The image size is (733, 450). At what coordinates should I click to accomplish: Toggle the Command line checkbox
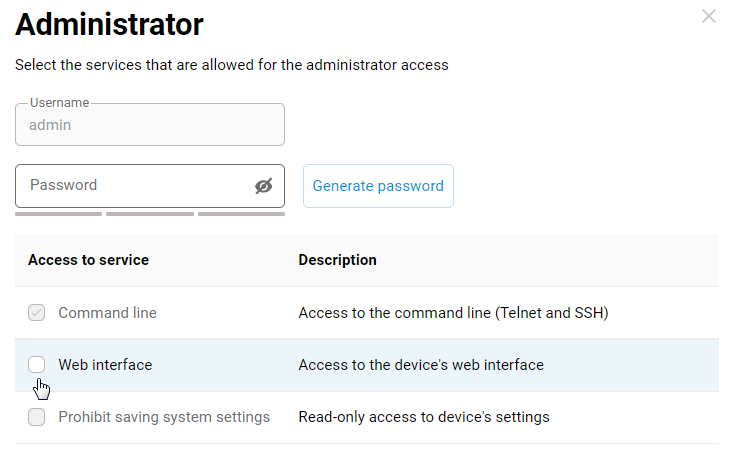pyautogui.click(x=37, y=313)
